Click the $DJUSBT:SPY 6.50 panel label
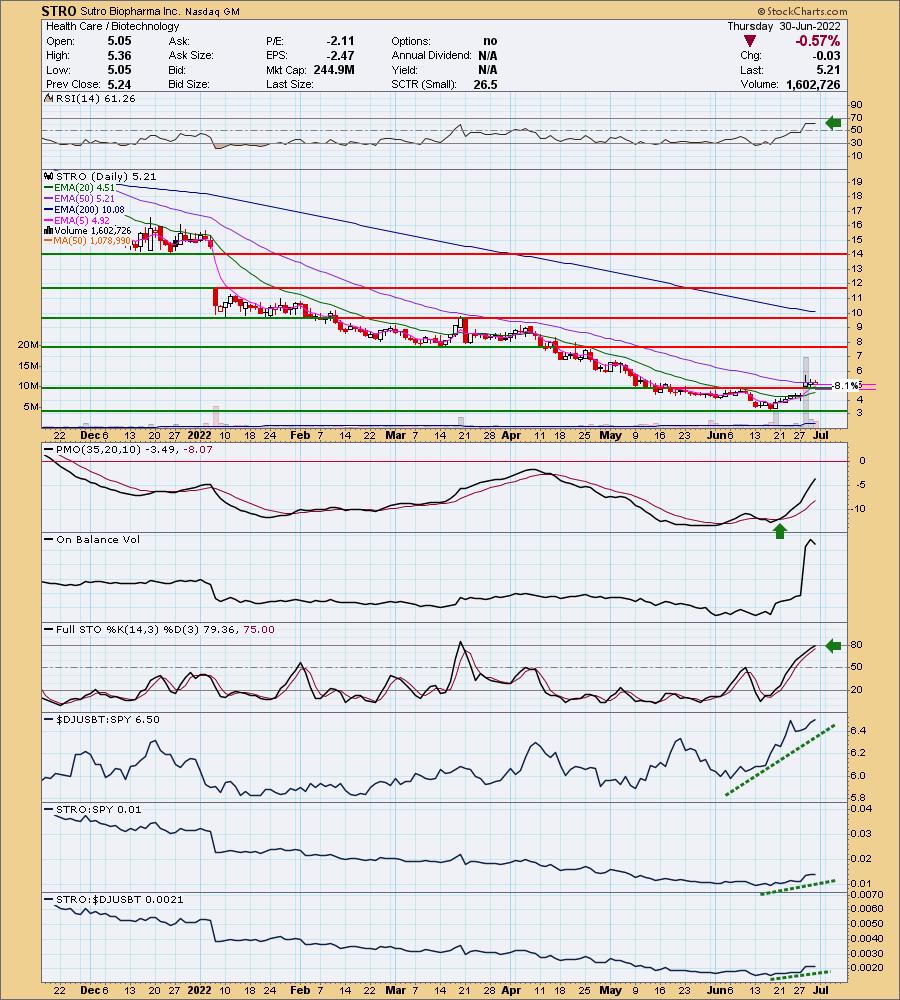This screenshot has height=1000, width=900. tap(107, 719)
